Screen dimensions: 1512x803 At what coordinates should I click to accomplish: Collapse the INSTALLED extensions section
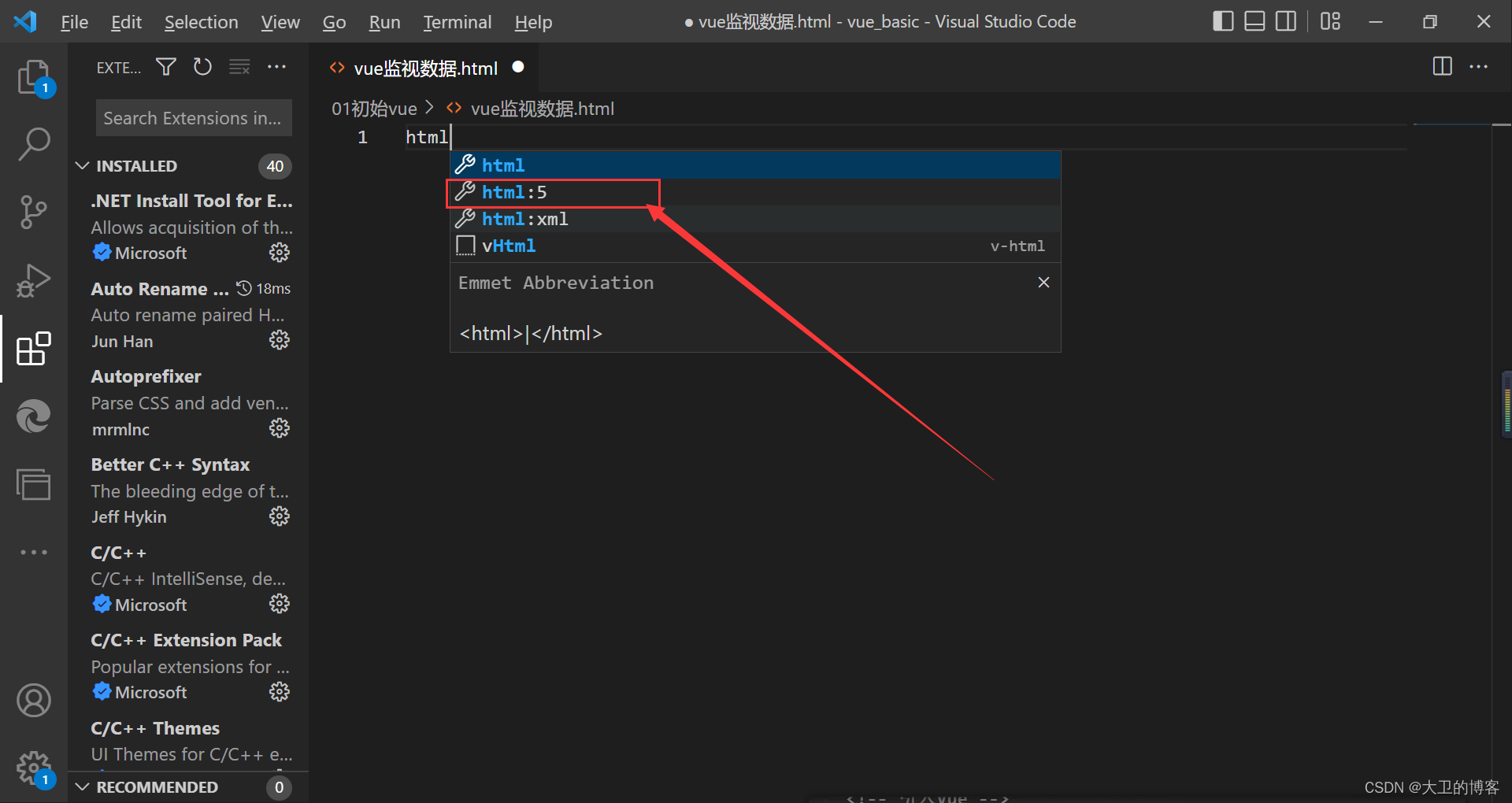(x=82, y=166)
